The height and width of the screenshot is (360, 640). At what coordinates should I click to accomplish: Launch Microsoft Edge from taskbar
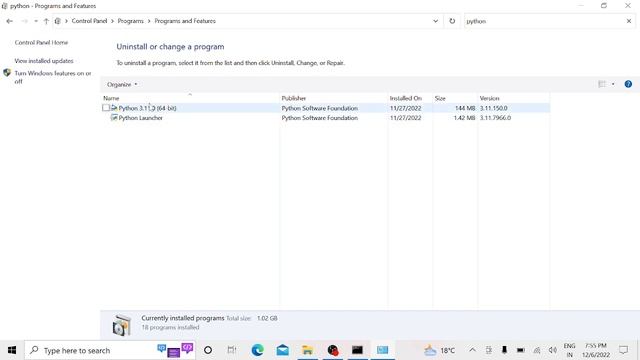click(x=258, y=350)
